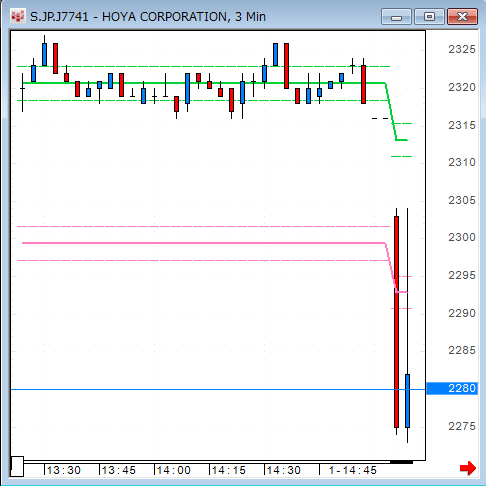Click the 2315 price axis label
The height and width of the screenshot is (486, 486).
(x=462, y=125)
